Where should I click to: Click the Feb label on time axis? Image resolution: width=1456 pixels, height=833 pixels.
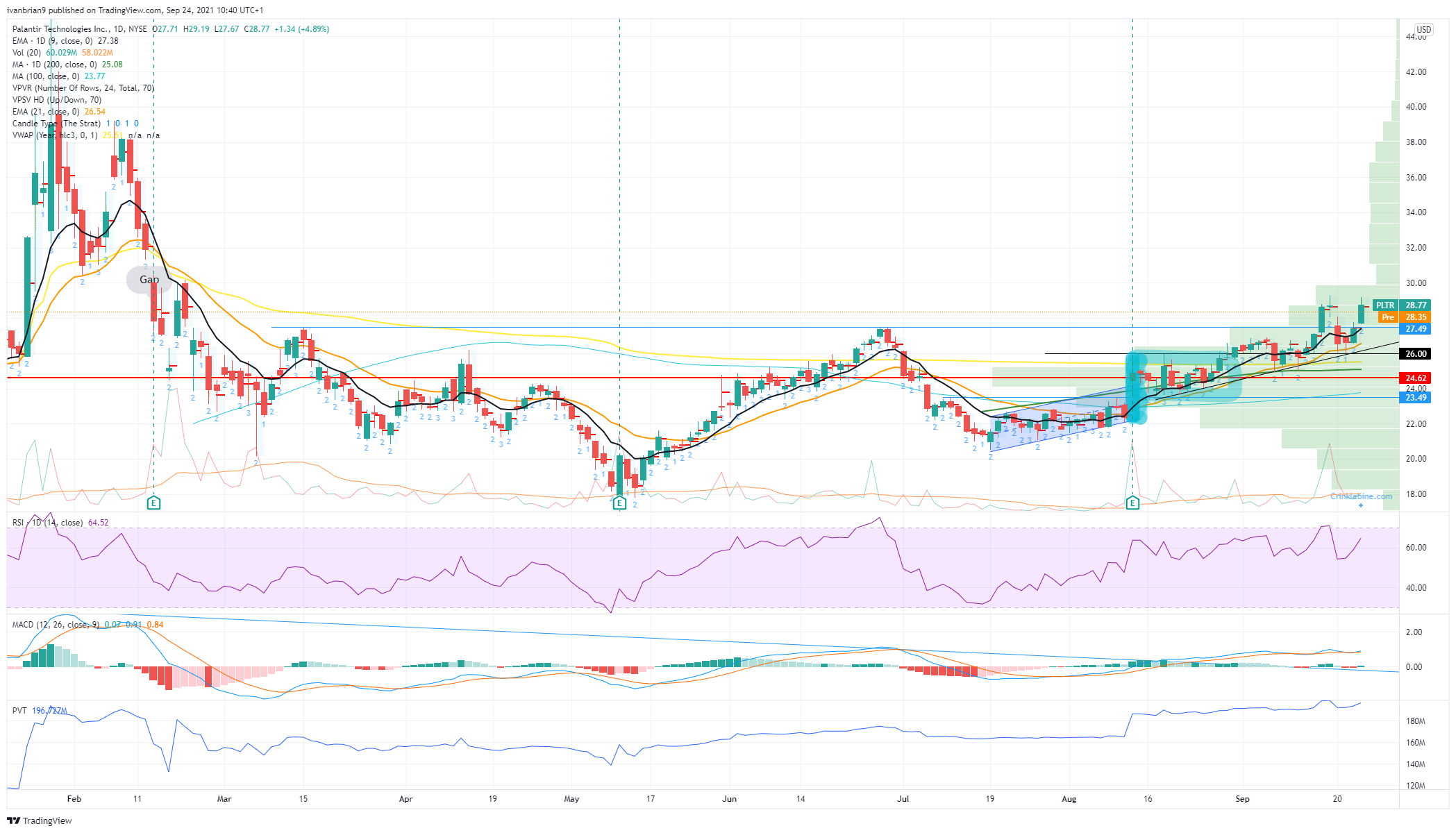[74, 799]
